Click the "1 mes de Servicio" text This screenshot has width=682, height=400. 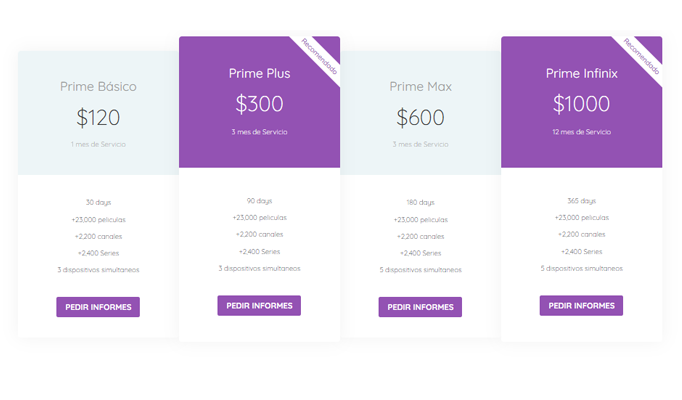coord(98,144)
